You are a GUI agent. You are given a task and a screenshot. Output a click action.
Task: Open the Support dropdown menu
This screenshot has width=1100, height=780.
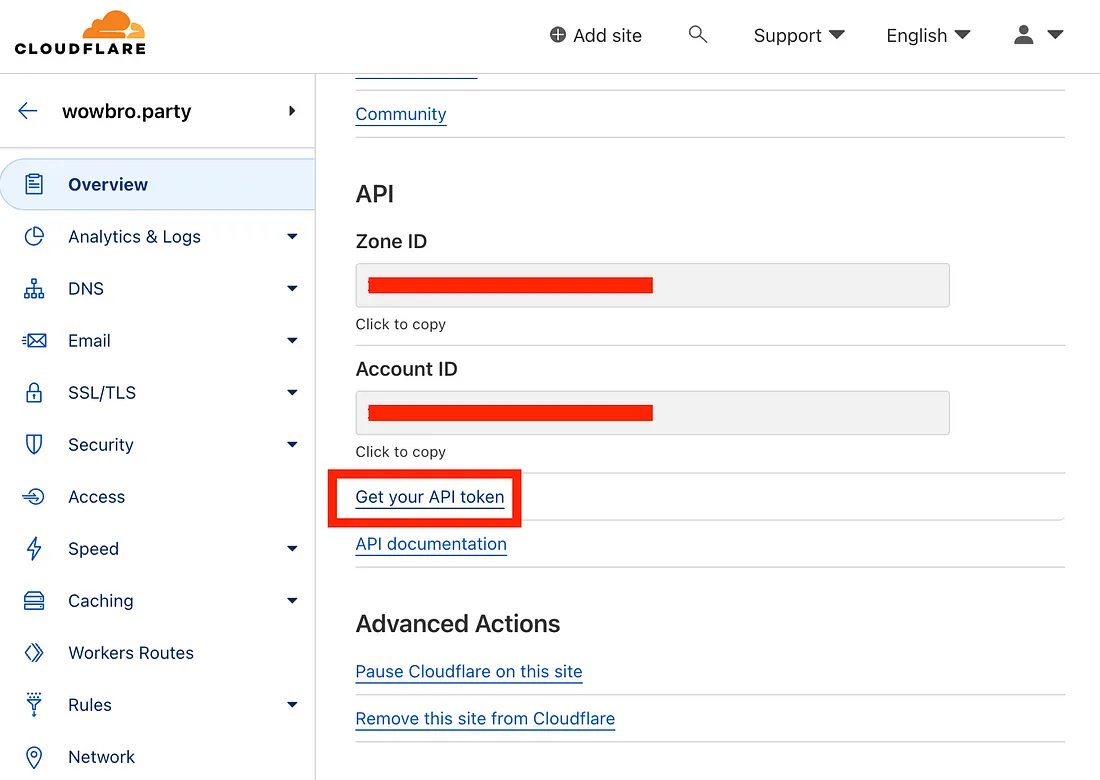point(799,35)
